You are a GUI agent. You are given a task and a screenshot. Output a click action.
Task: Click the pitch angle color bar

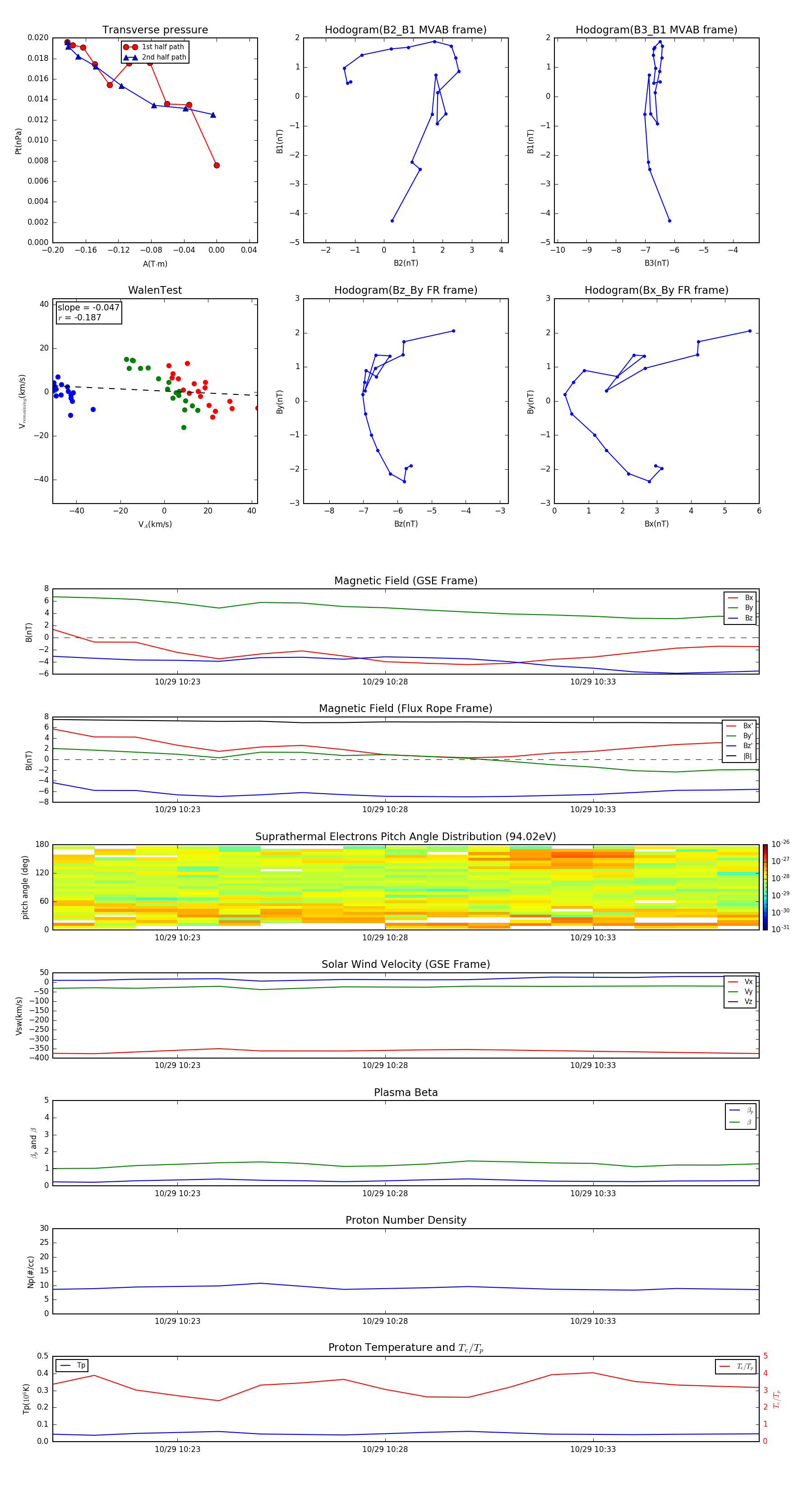[x=765, y=887]
